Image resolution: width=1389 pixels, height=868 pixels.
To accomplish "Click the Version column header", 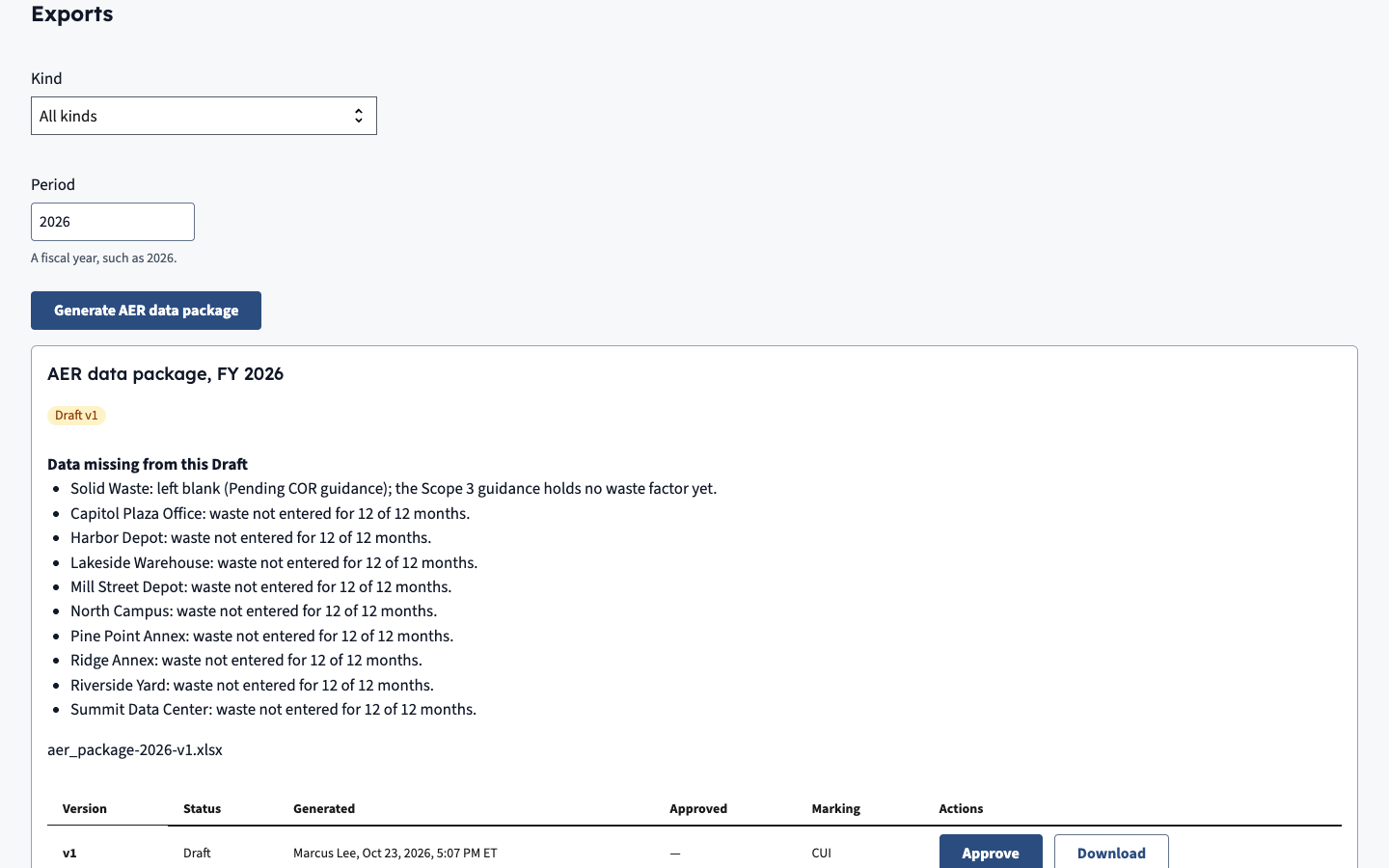I will click(x=85, y=808).
